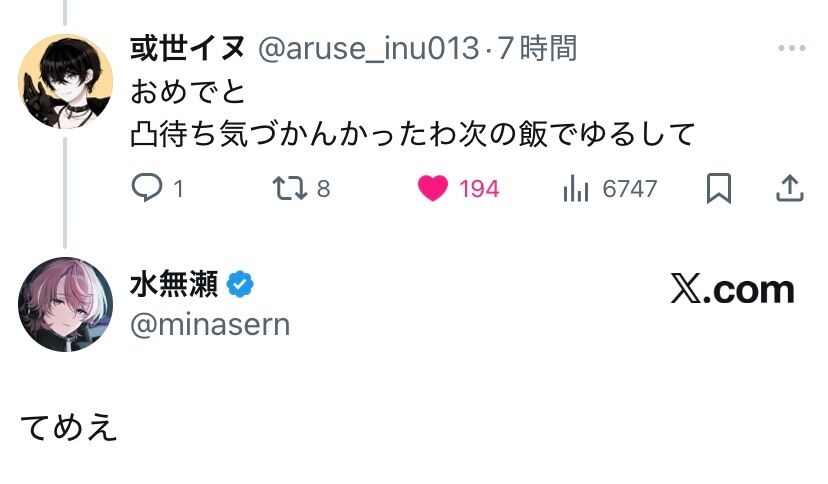828x484 pixels.
Task: Unlike the post via the pink heart
Action: (x=433, y=188)
